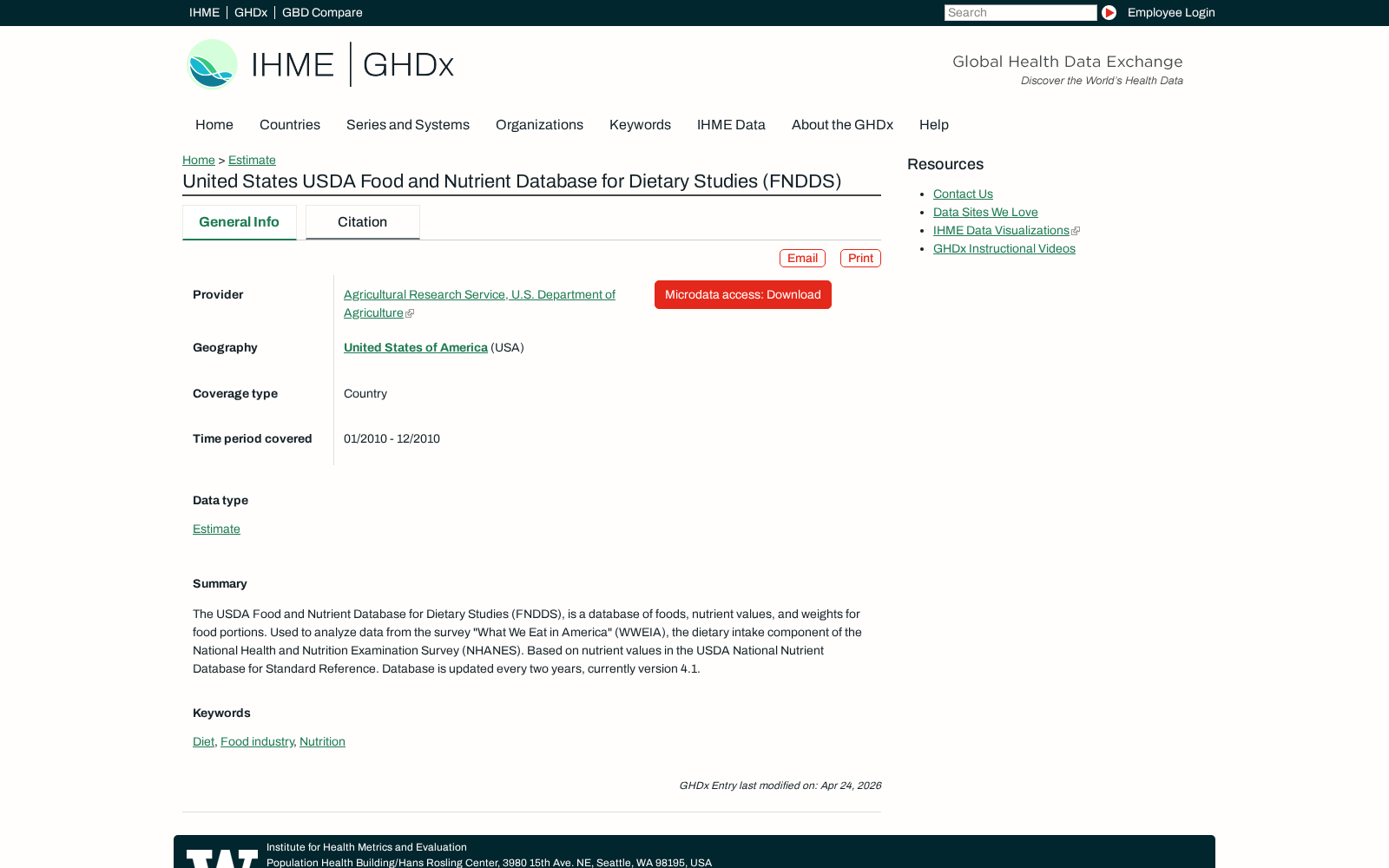Click the IHME leaf logo icon
This screenshot has height=868, width=1389.
click(x=212, y=64)
